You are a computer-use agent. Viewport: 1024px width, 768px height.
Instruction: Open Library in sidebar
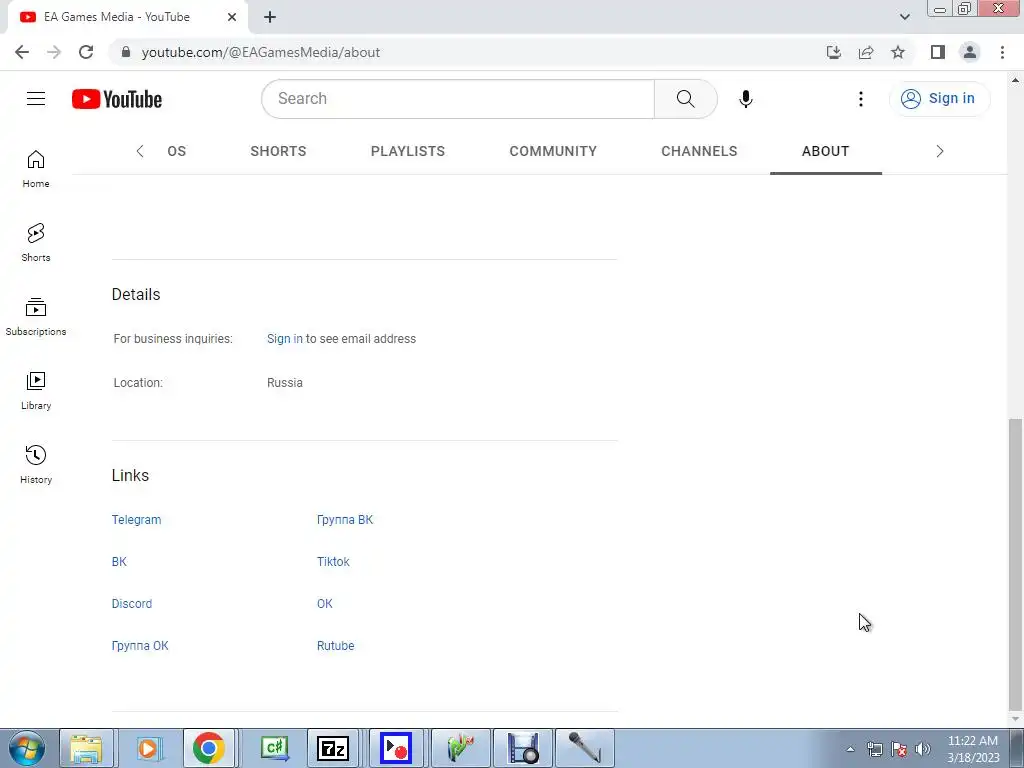tap(36, 391)
